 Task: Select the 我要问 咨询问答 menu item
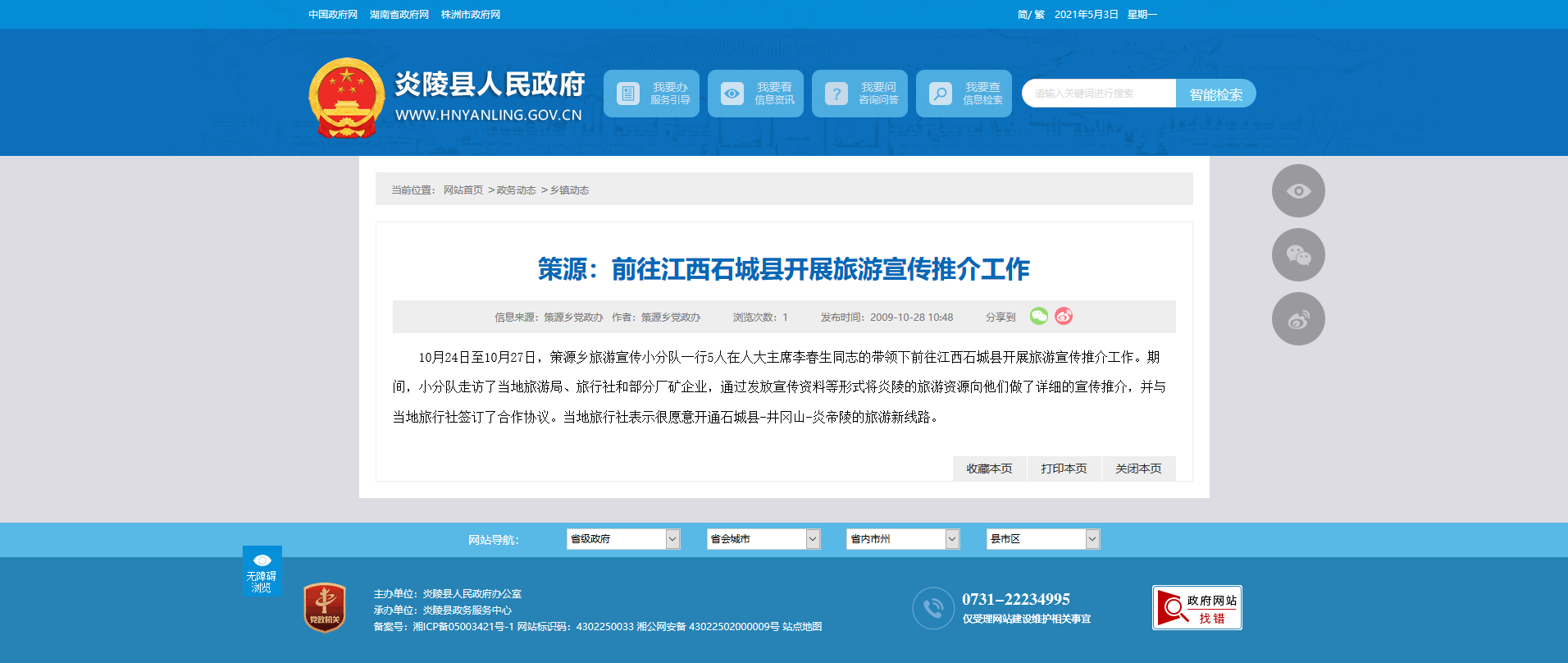coord(859,94)
